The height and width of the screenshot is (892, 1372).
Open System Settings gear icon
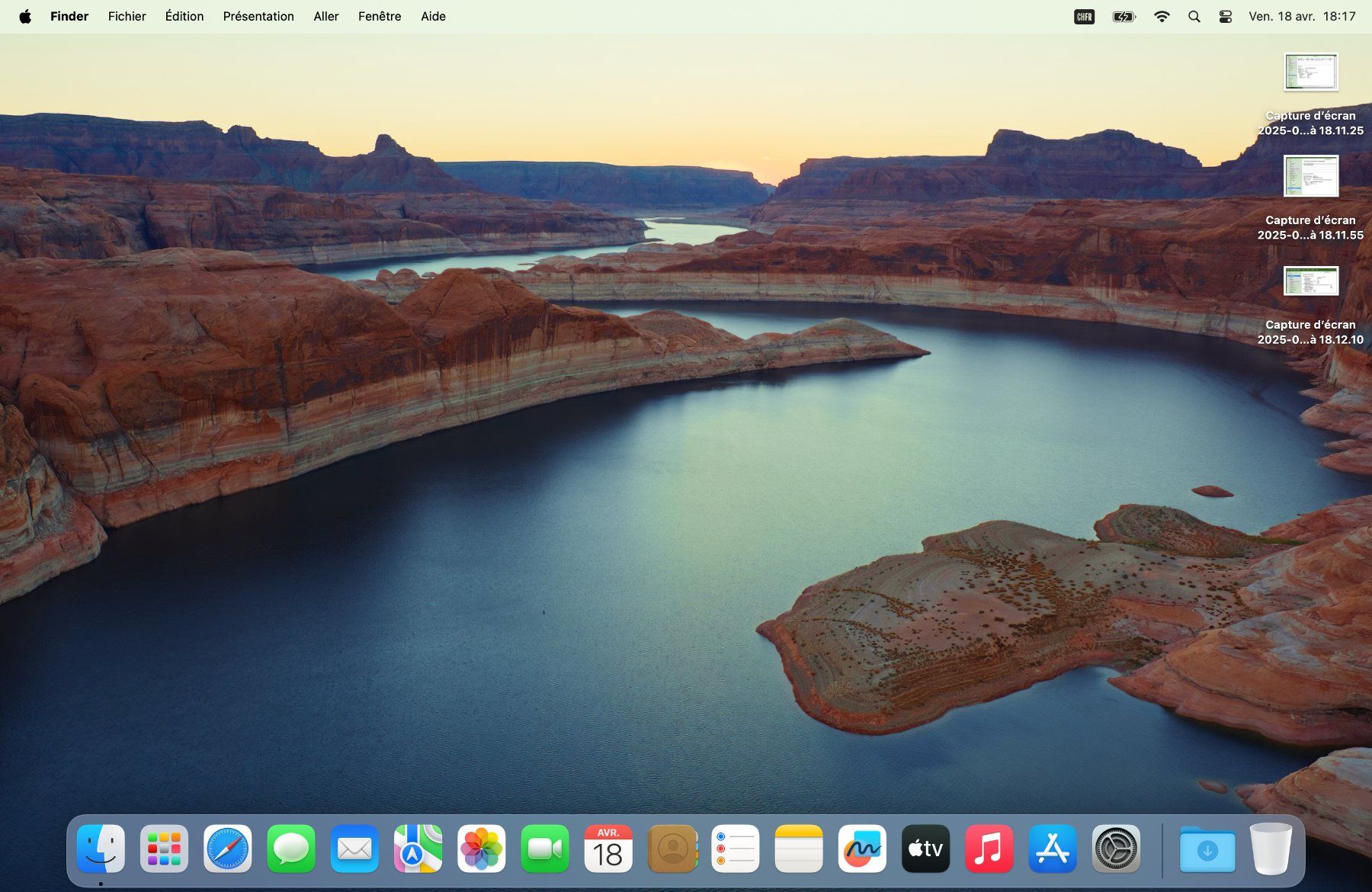(1117, 848)
